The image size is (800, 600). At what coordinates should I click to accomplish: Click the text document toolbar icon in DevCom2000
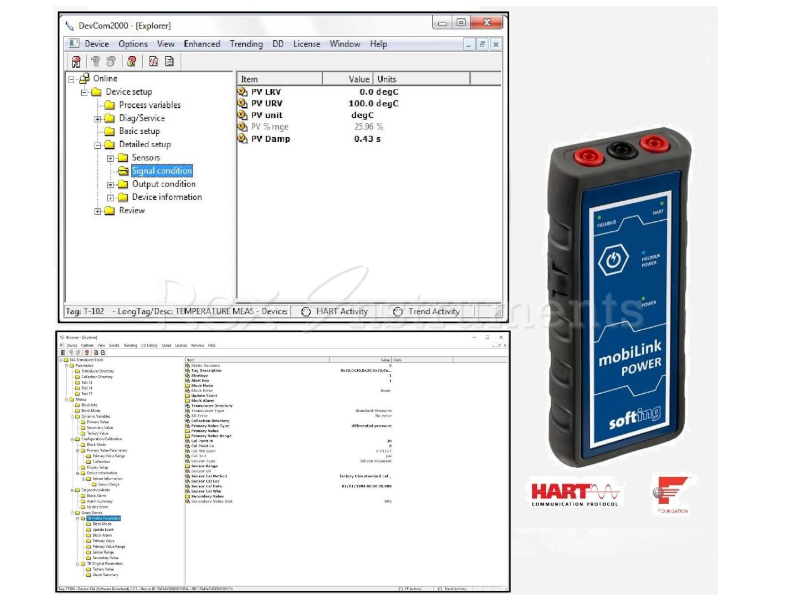169,62
